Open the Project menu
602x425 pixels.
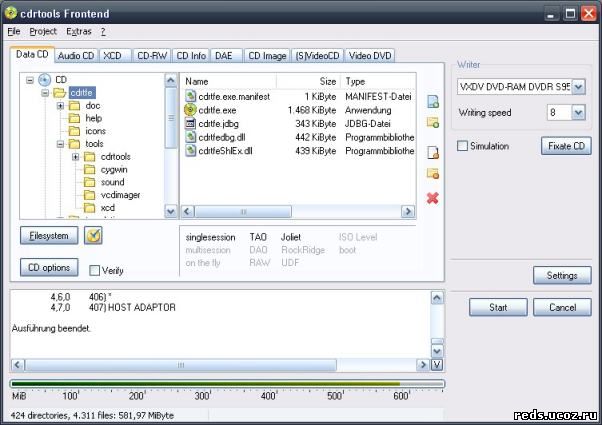[43, 31]
